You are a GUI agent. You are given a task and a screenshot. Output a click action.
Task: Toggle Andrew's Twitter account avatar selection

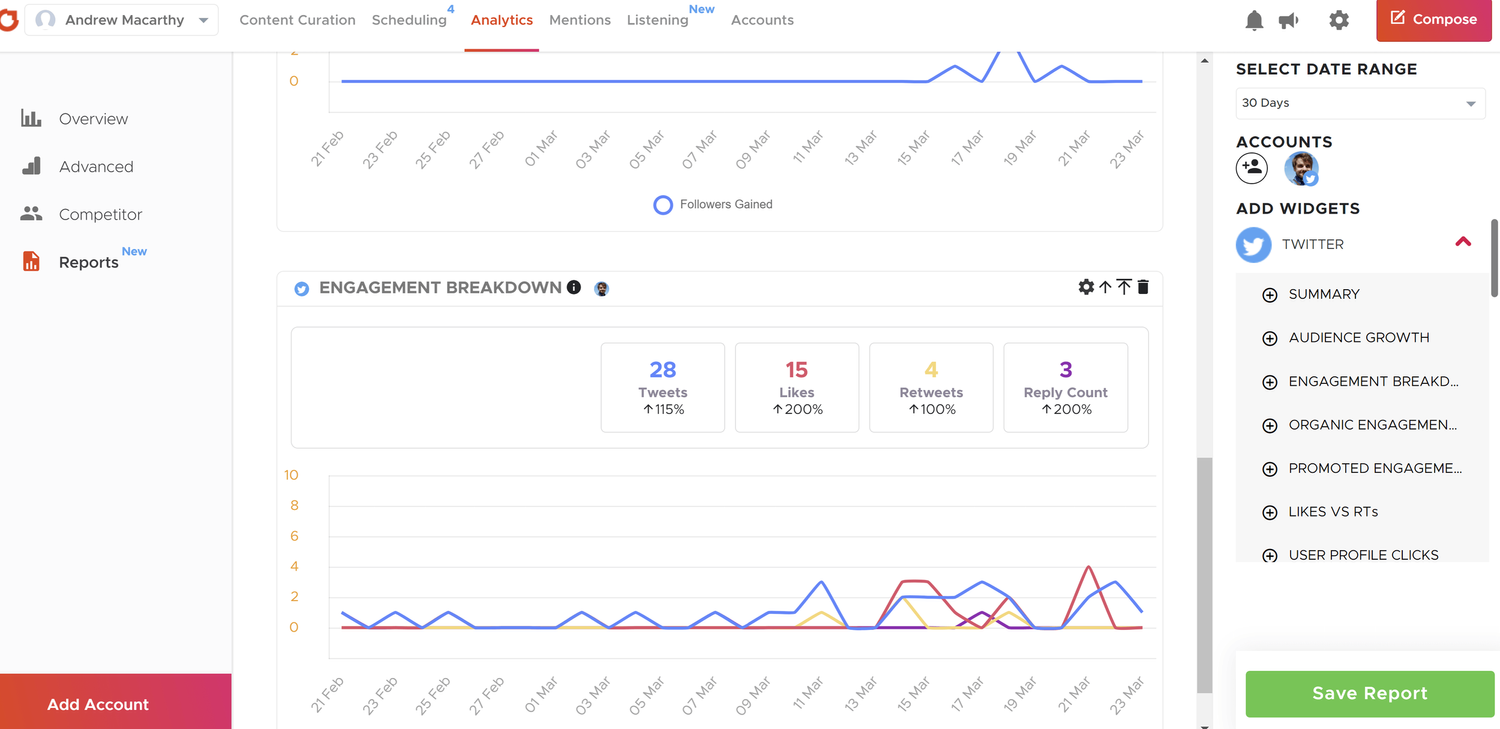(1300, 168)
